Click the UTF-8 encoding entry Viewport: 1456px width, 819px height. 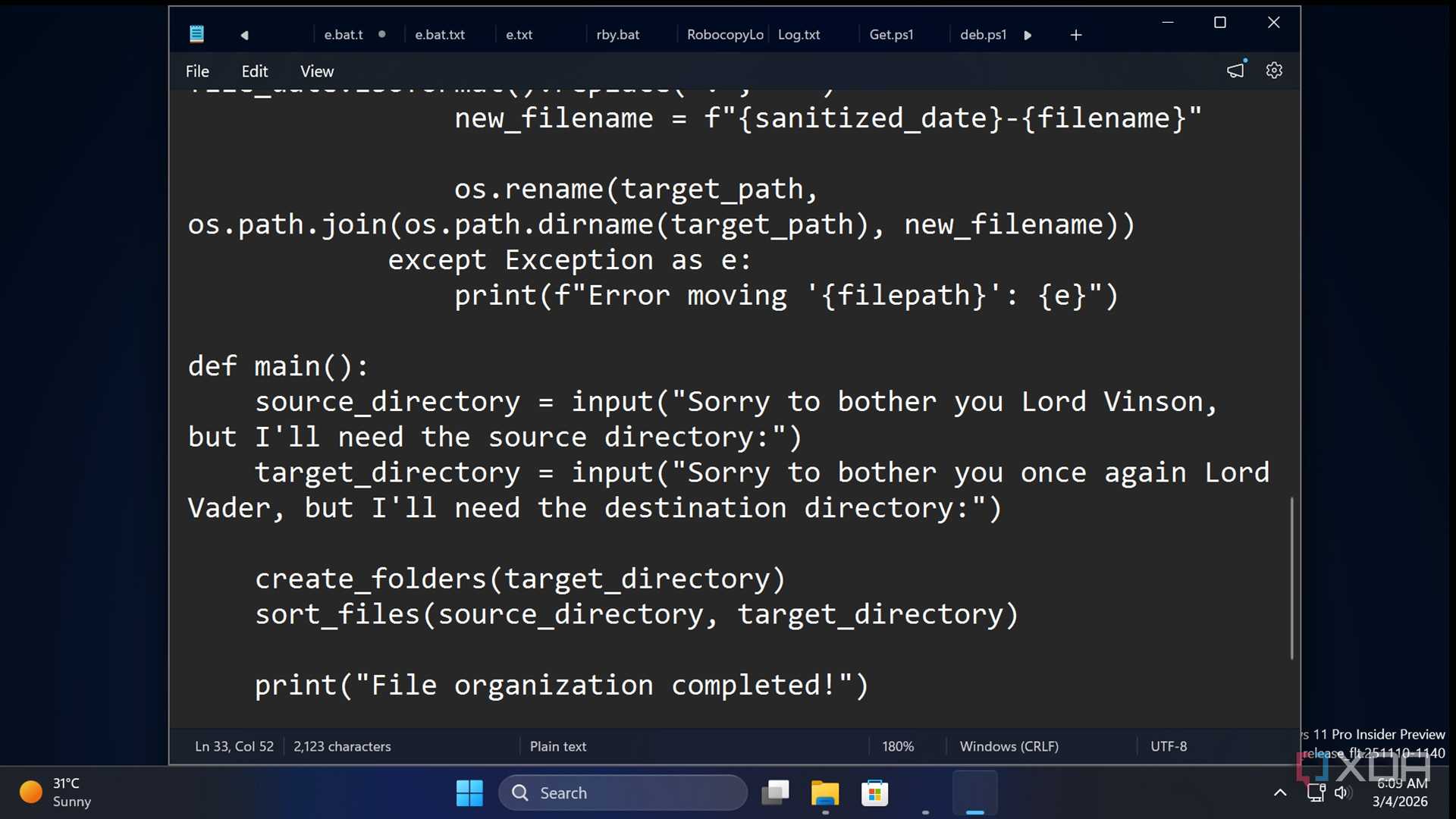1169,747
